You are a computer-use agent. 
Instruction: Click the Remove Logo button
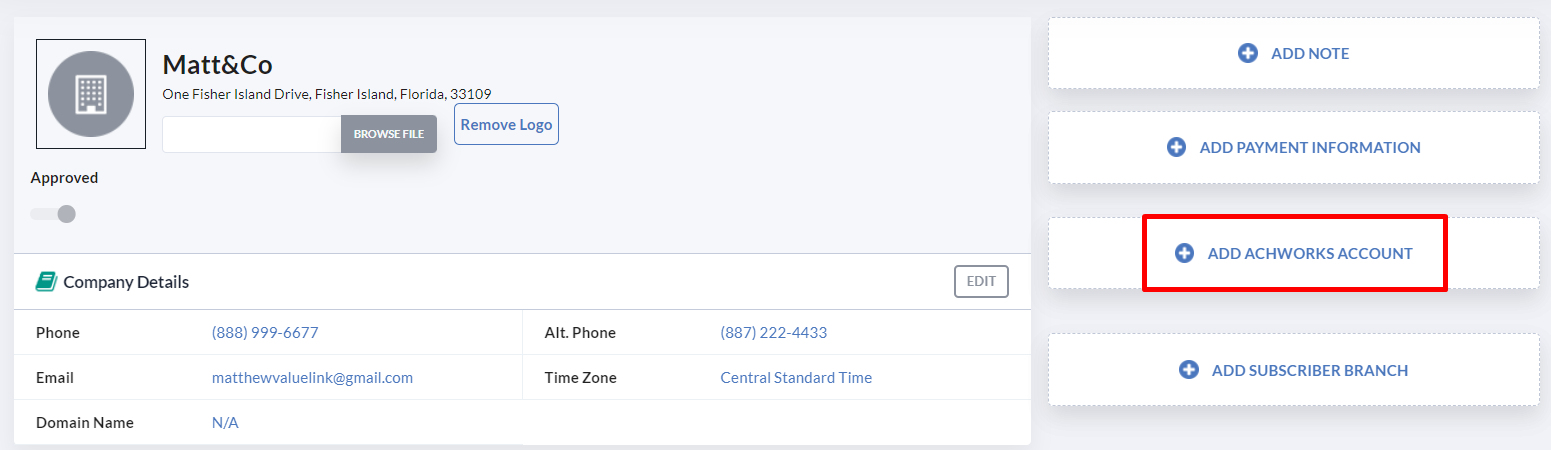point(506,124)
